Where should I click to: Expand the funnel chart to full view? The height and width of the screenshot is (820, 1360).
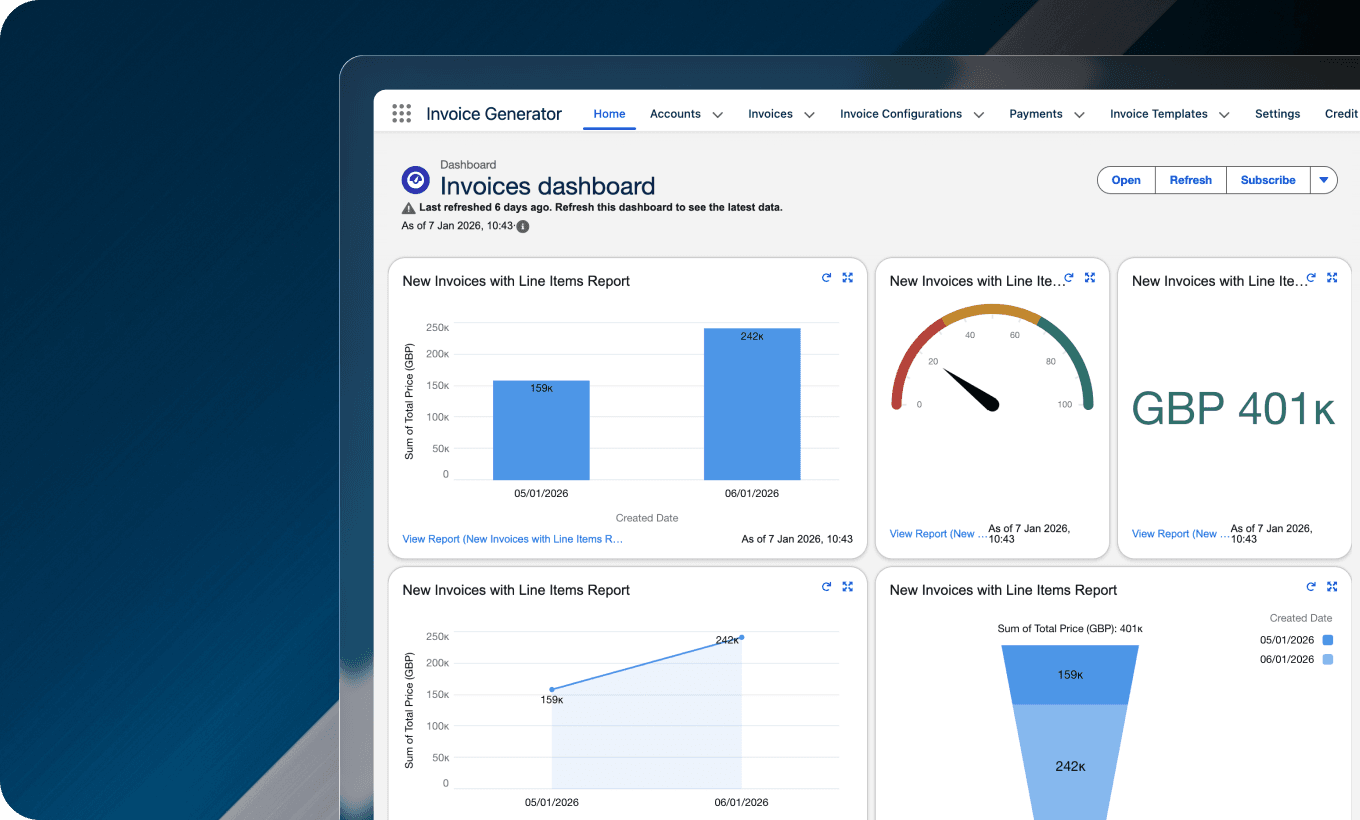pos(1331,587)
